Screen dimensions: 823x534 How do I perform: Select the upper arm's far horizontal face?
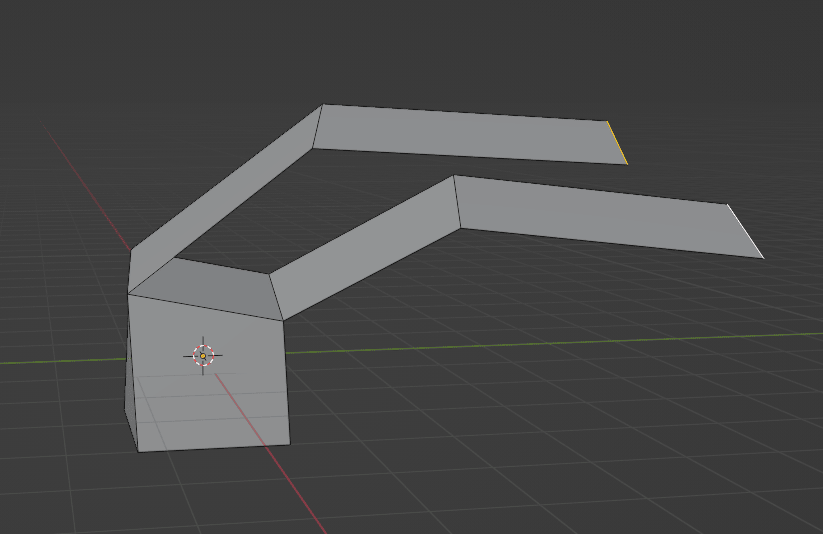tap(470, 133)
